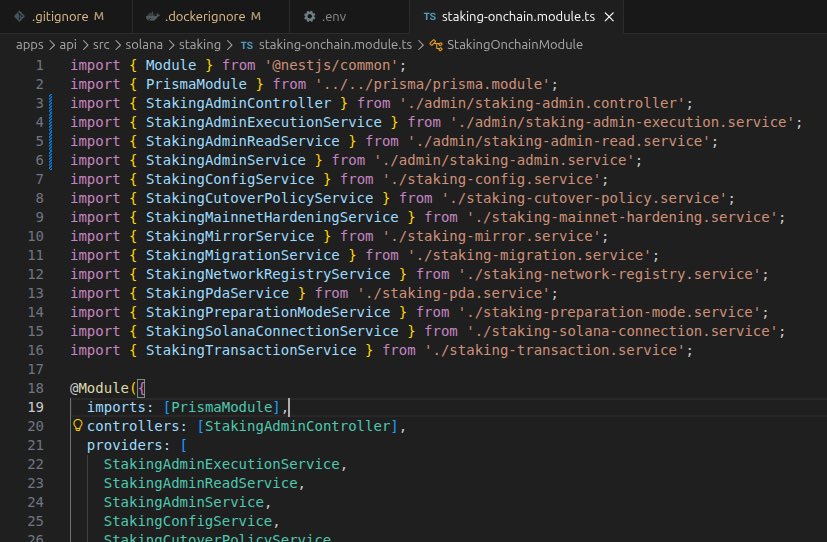827x542 pixels.
Task: Open the 'staking' breadcrumb segment
Action: point(200,45)
